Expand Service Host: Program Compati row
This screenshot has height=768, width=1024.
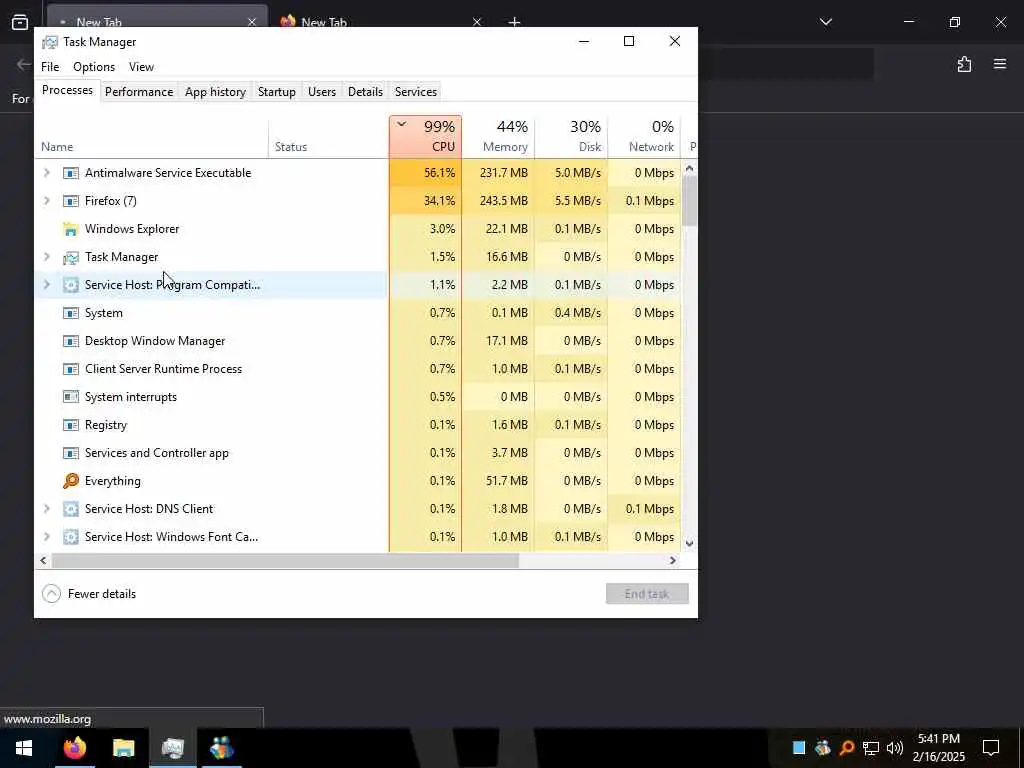[46, 285]
